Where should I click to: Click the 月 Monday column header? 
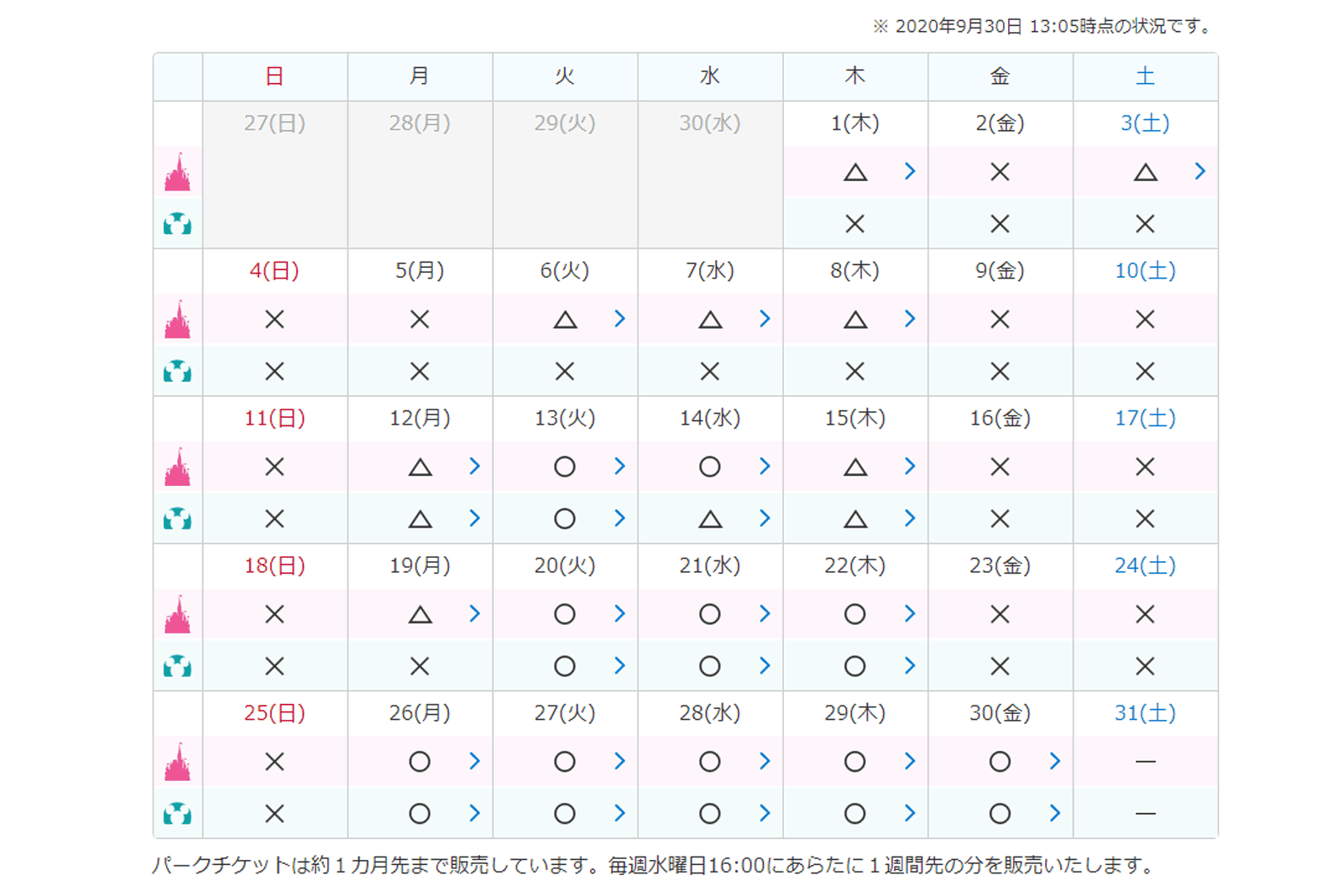pyautogui.click(x=420, y=76)
